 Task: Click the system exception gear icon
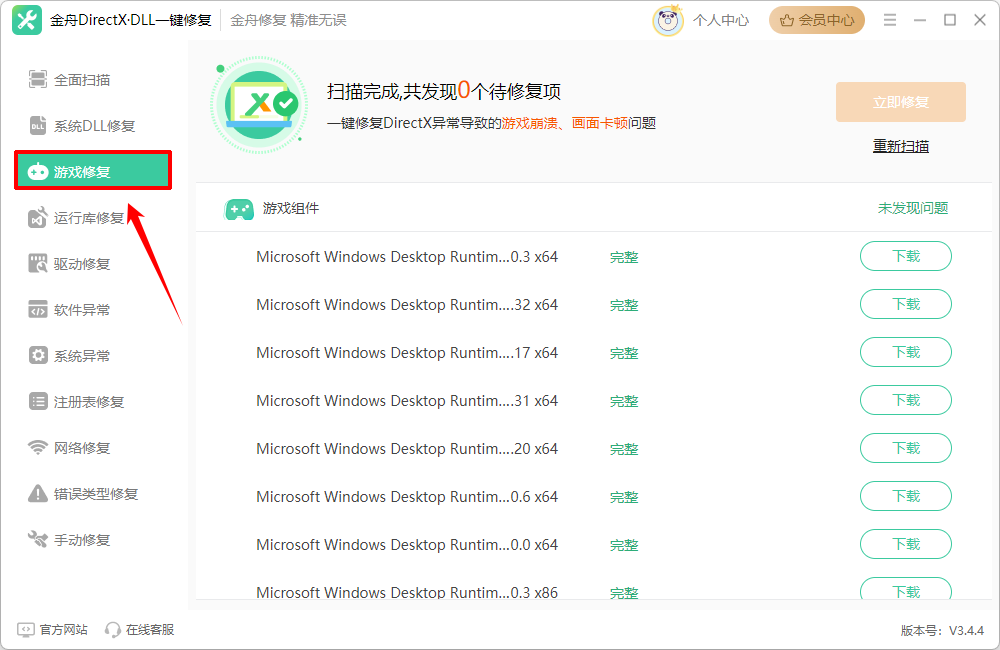point(38,355)
